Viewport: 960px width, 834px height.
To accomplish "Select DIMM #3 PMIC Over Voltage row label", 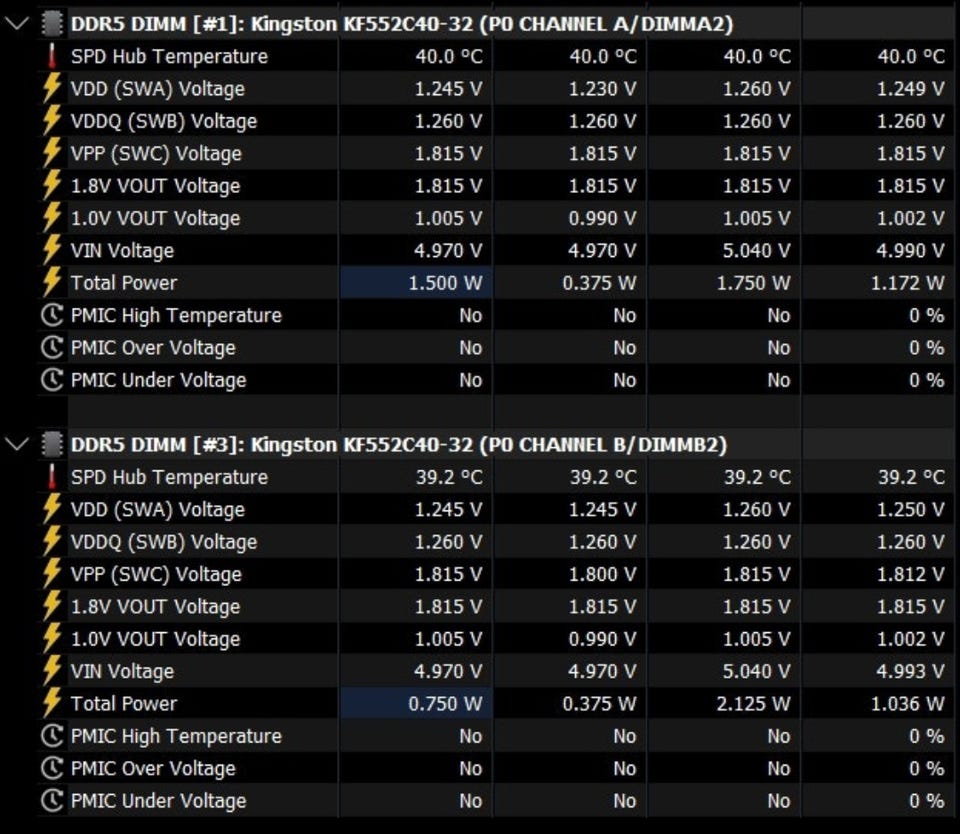I will 153,768.
